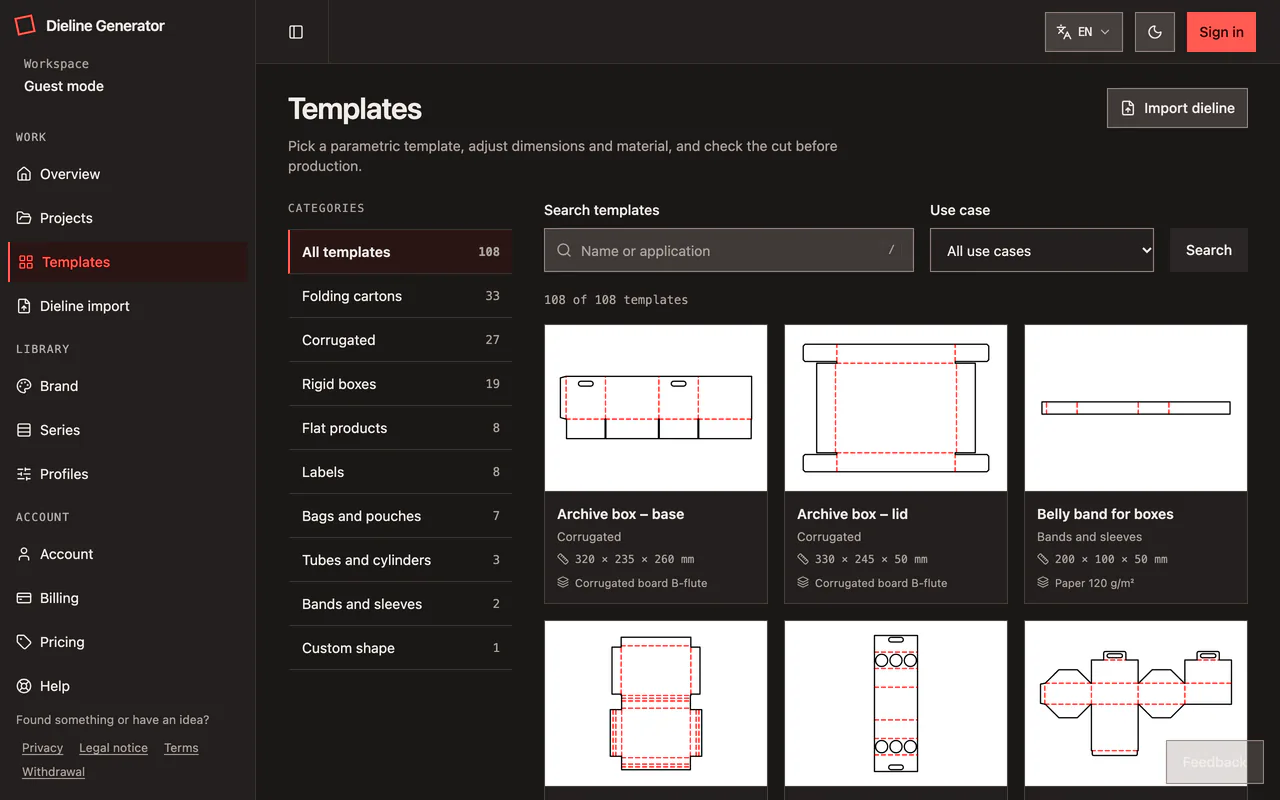The image size is (1280, 800).
Task: Select the All templates category
Action: 400,252
